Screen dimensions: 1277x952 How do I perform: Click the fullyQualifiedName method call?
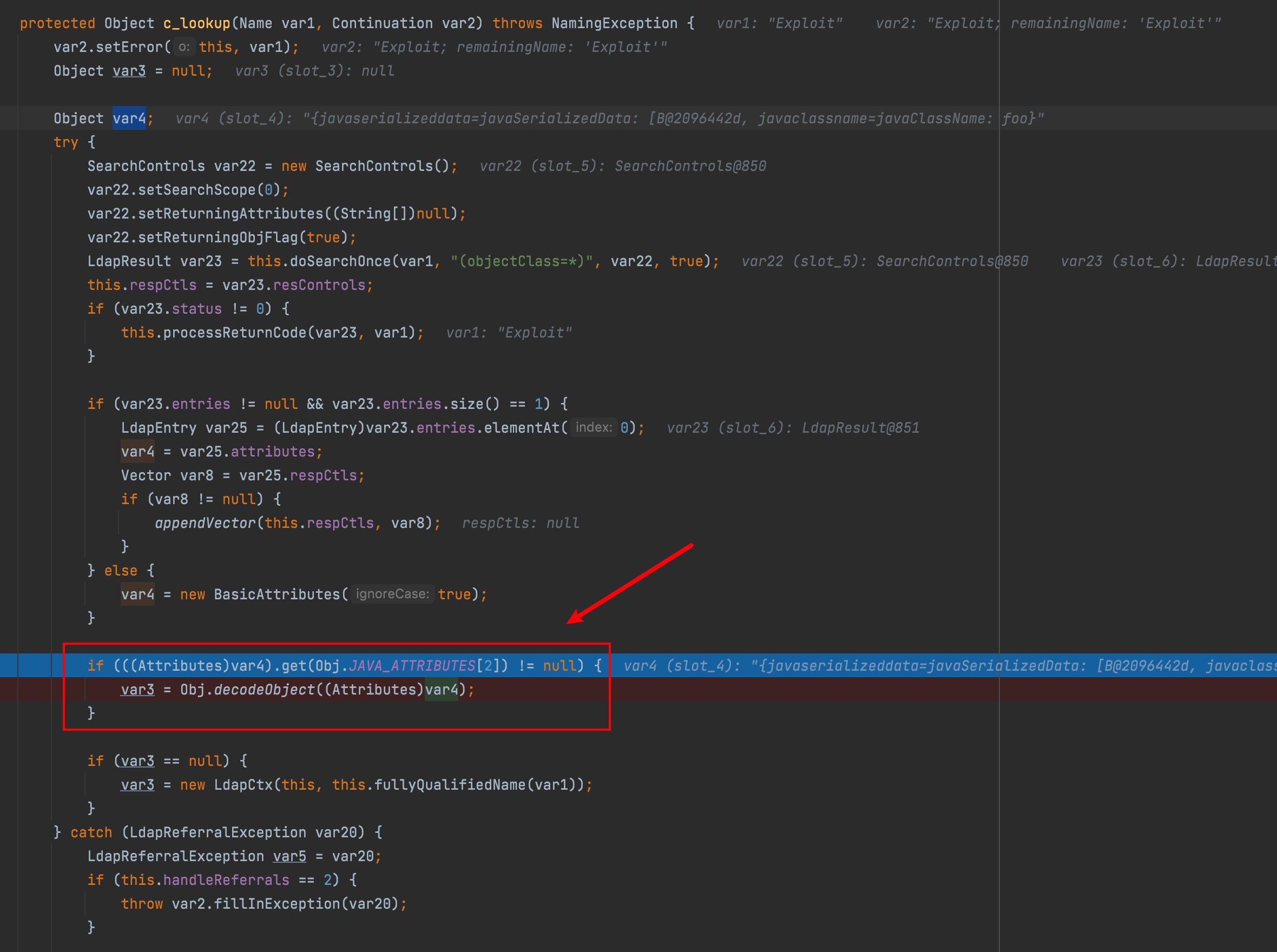coord(450,785)
